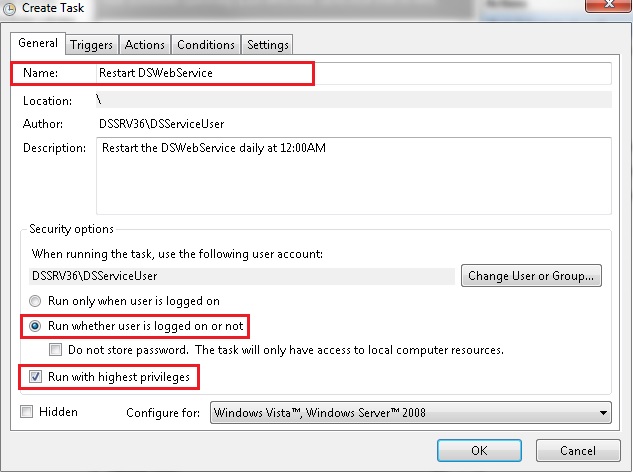
Task: Click OK to create the task
Action: point(480,449)
